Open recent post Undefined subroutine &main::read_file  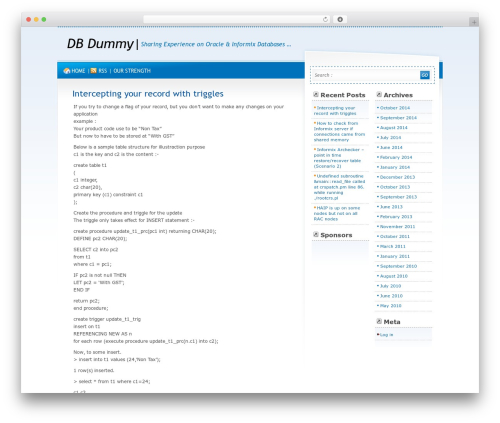(x=339, y=187)
